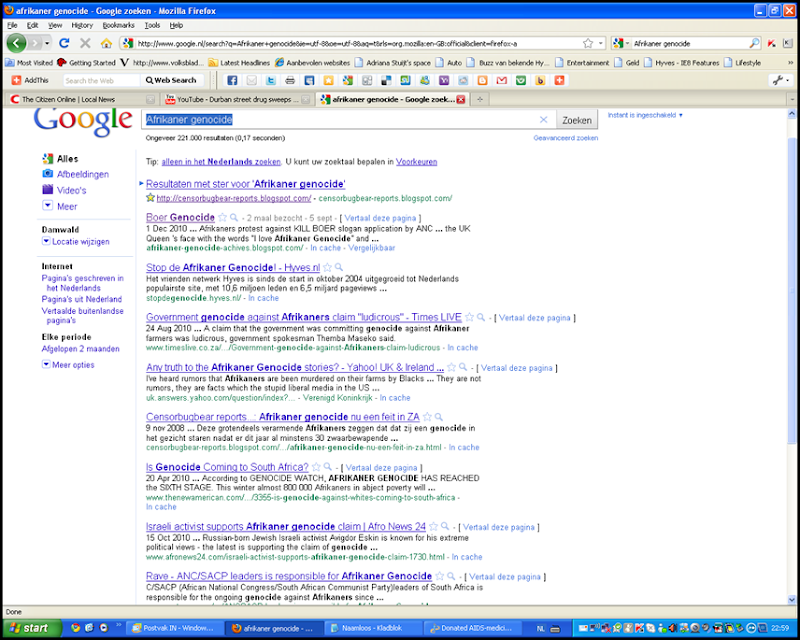This screenshot has width=800, height=640.
Task: Preview Boer Genocide result with magnifier
Action: (x=234, y=217)
